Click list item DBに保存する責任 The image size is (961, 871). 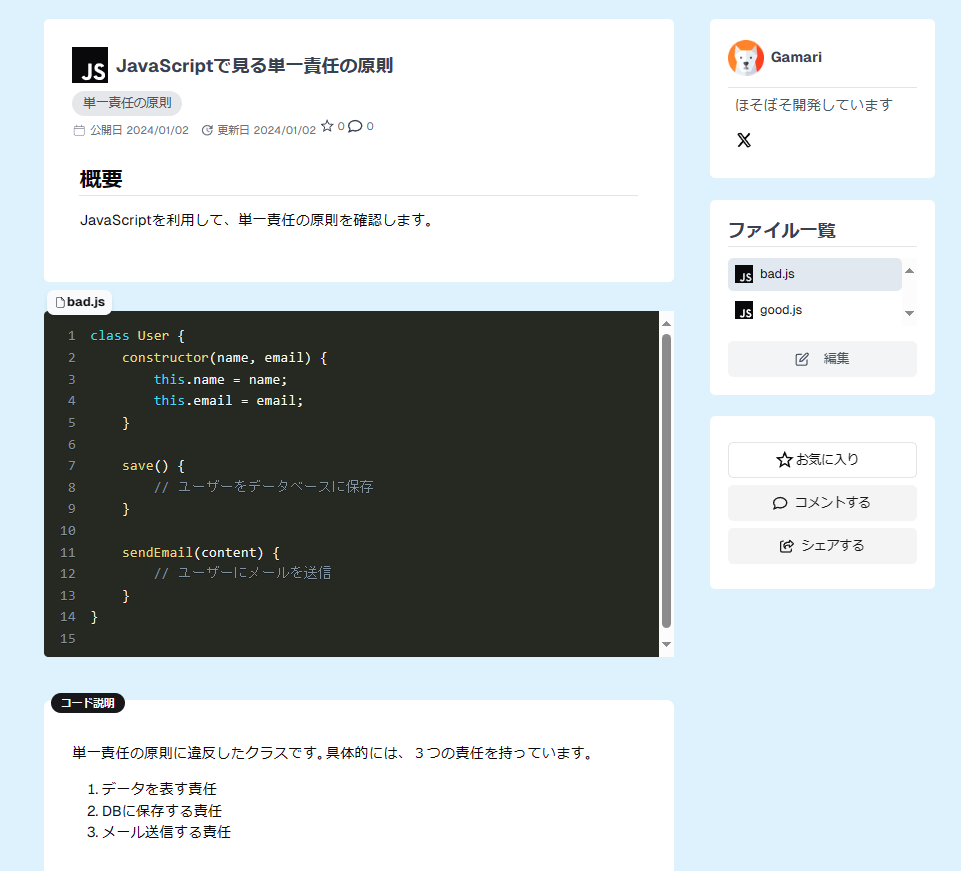(162, 811)
